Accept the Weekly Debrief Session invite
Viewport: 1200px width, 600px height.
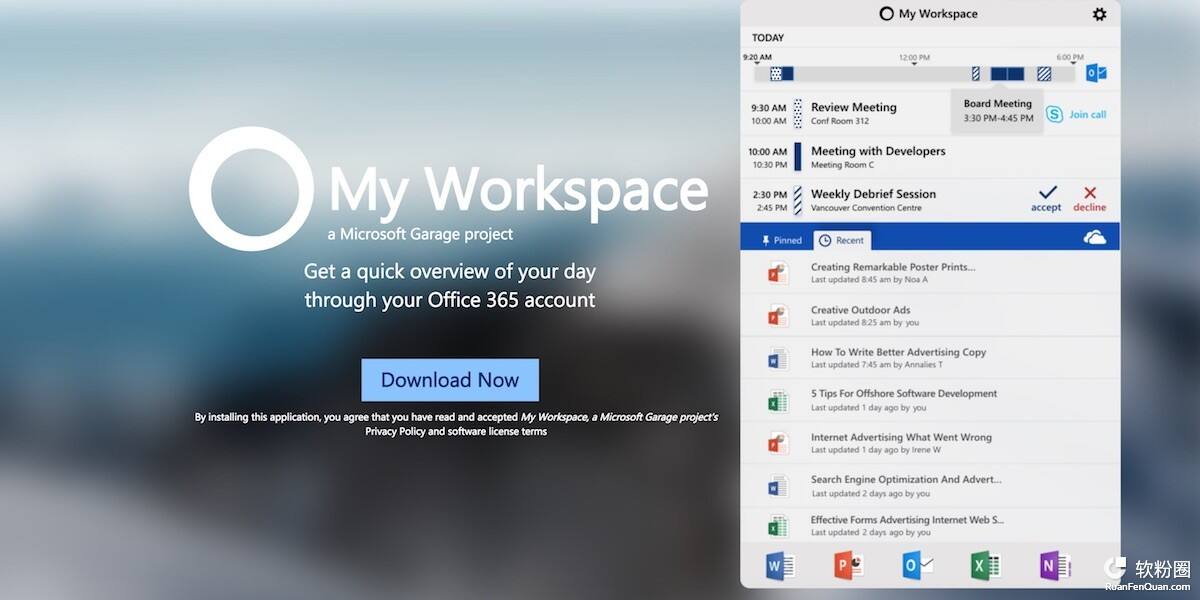1047,198
